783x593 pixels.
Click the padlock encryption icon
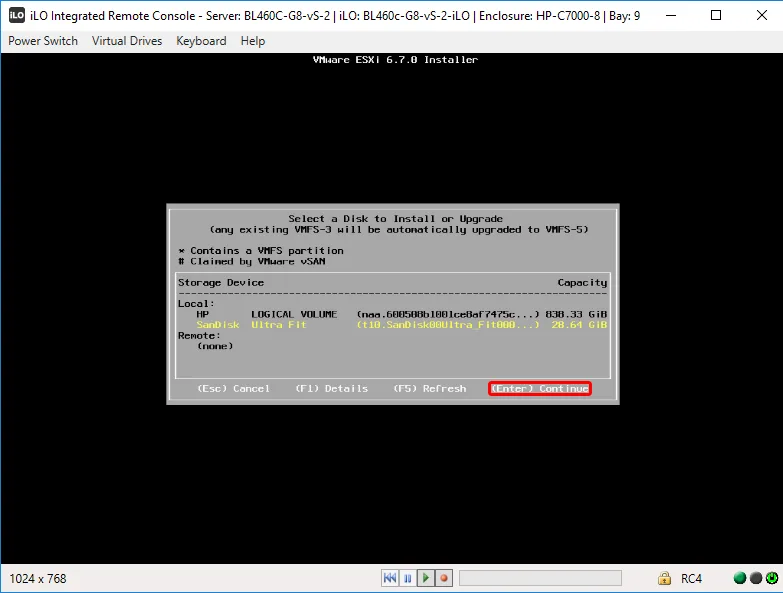tap(664, 578)
